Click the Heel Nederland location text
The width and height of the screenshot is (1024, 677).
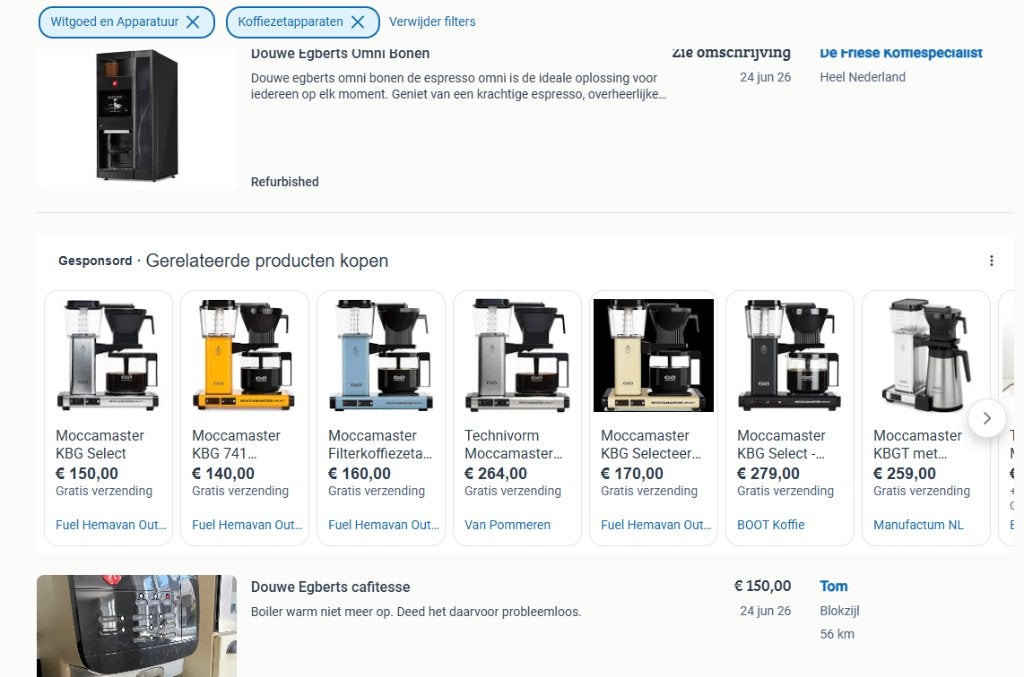click(x=863, y=77)
